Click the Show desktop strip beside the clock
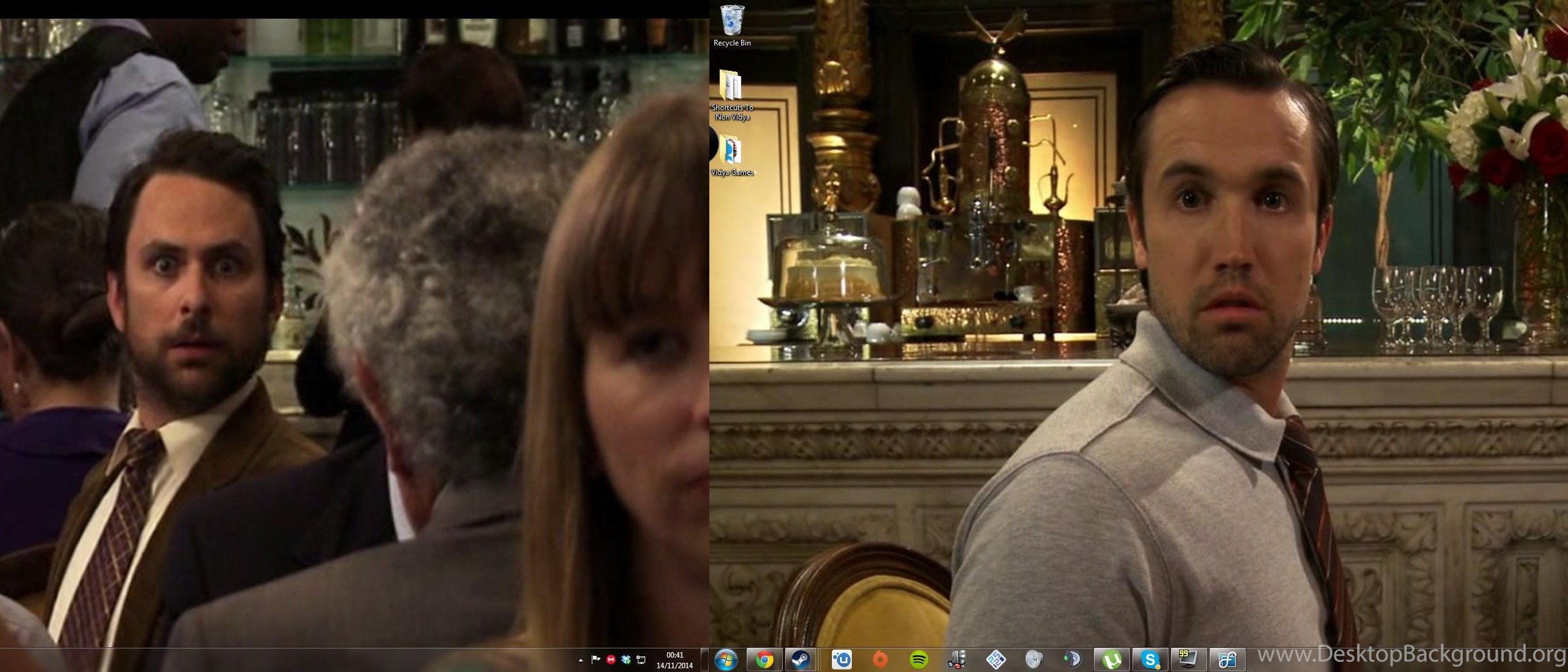Image resolution: width=1568 pixels, height=672 pixels. click(705, 660)
